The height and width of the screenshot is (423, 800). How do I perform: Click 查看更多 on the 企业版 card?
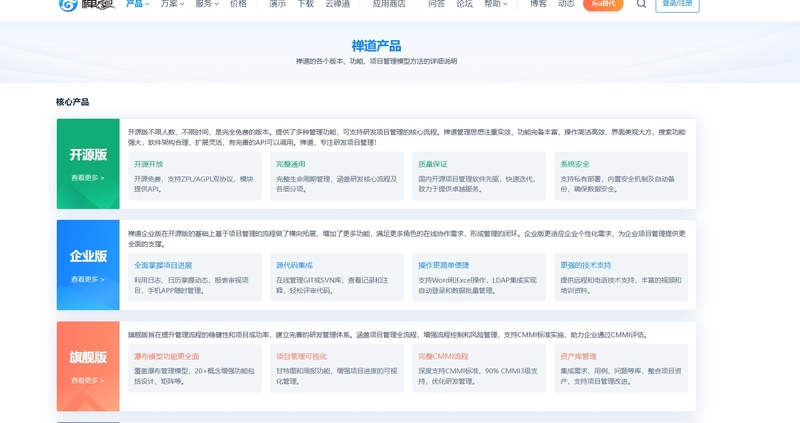[x=88, y=280]
